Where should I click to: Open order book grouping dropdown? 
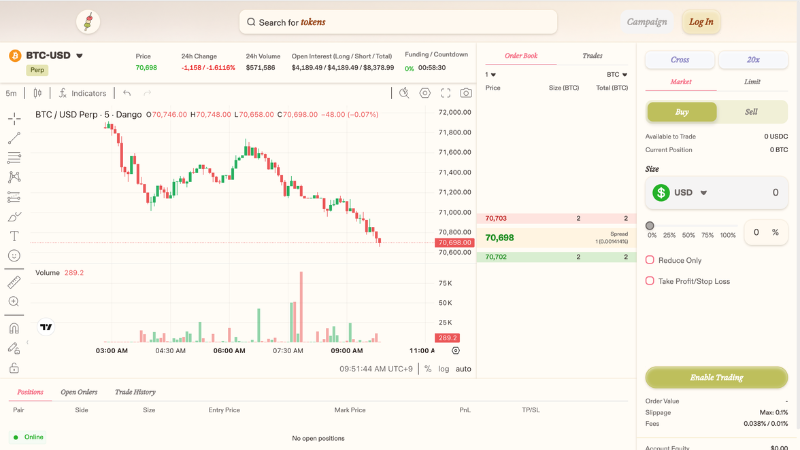coord(490,74)
